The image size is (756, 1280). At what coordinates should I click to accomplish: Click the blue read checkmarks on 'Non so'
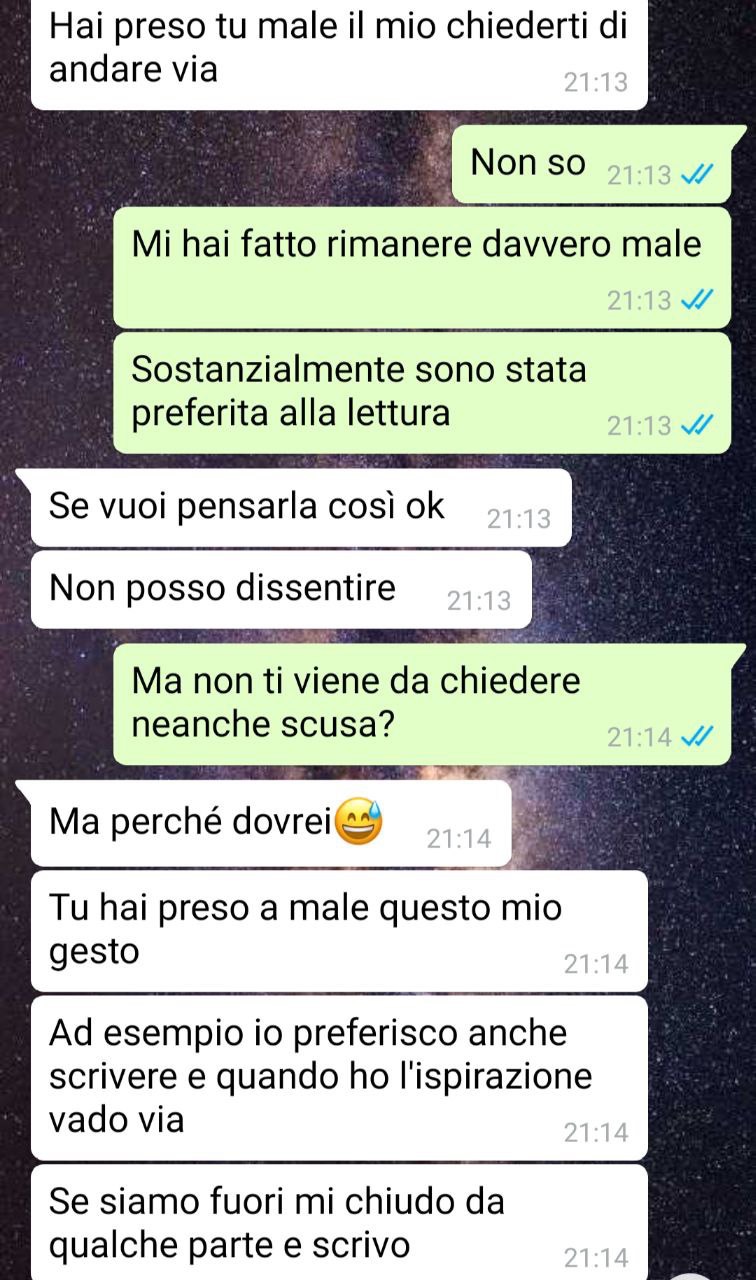pyautogui.click(x=695, y=176)
